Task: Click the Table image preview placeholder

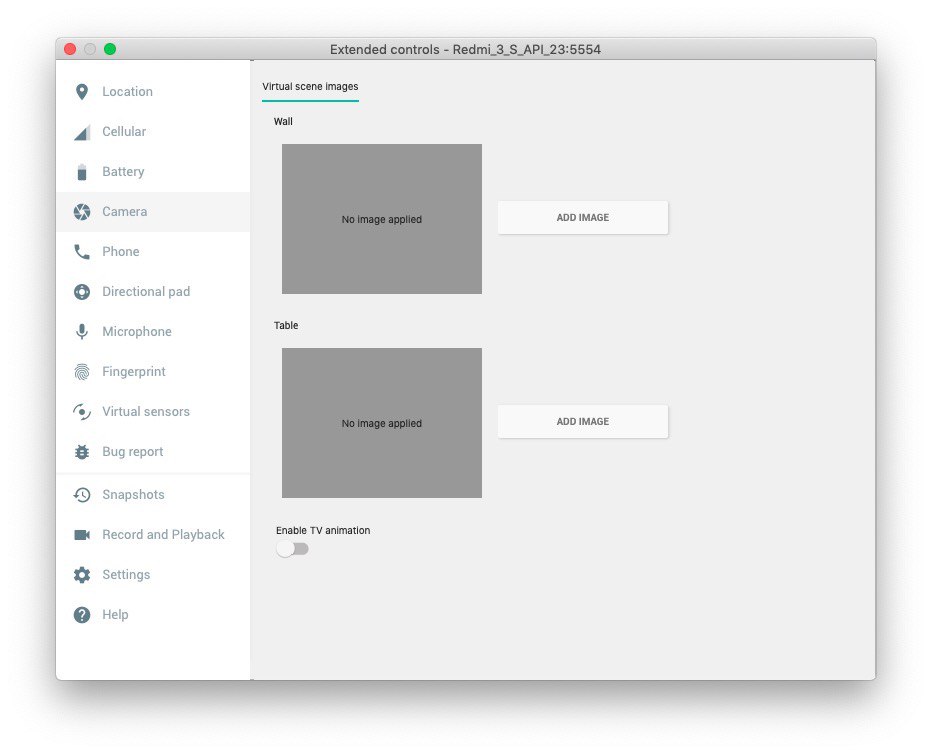Action: pos(382,423)
